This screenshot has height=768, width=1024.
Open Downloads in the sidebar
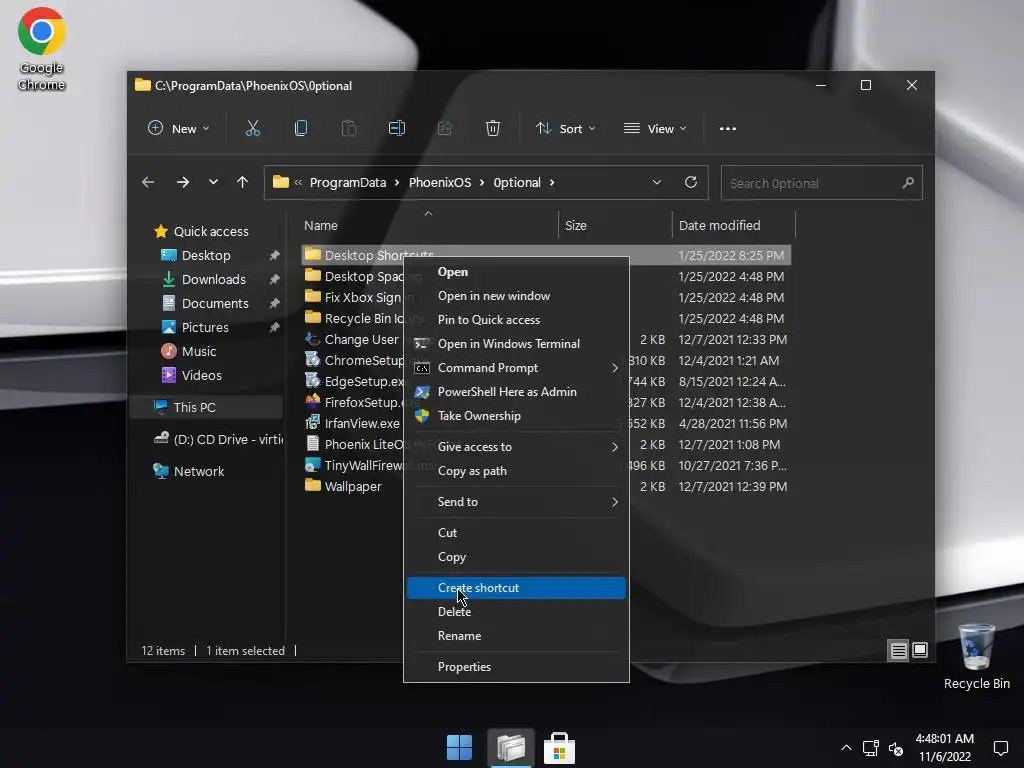point(214,280)
